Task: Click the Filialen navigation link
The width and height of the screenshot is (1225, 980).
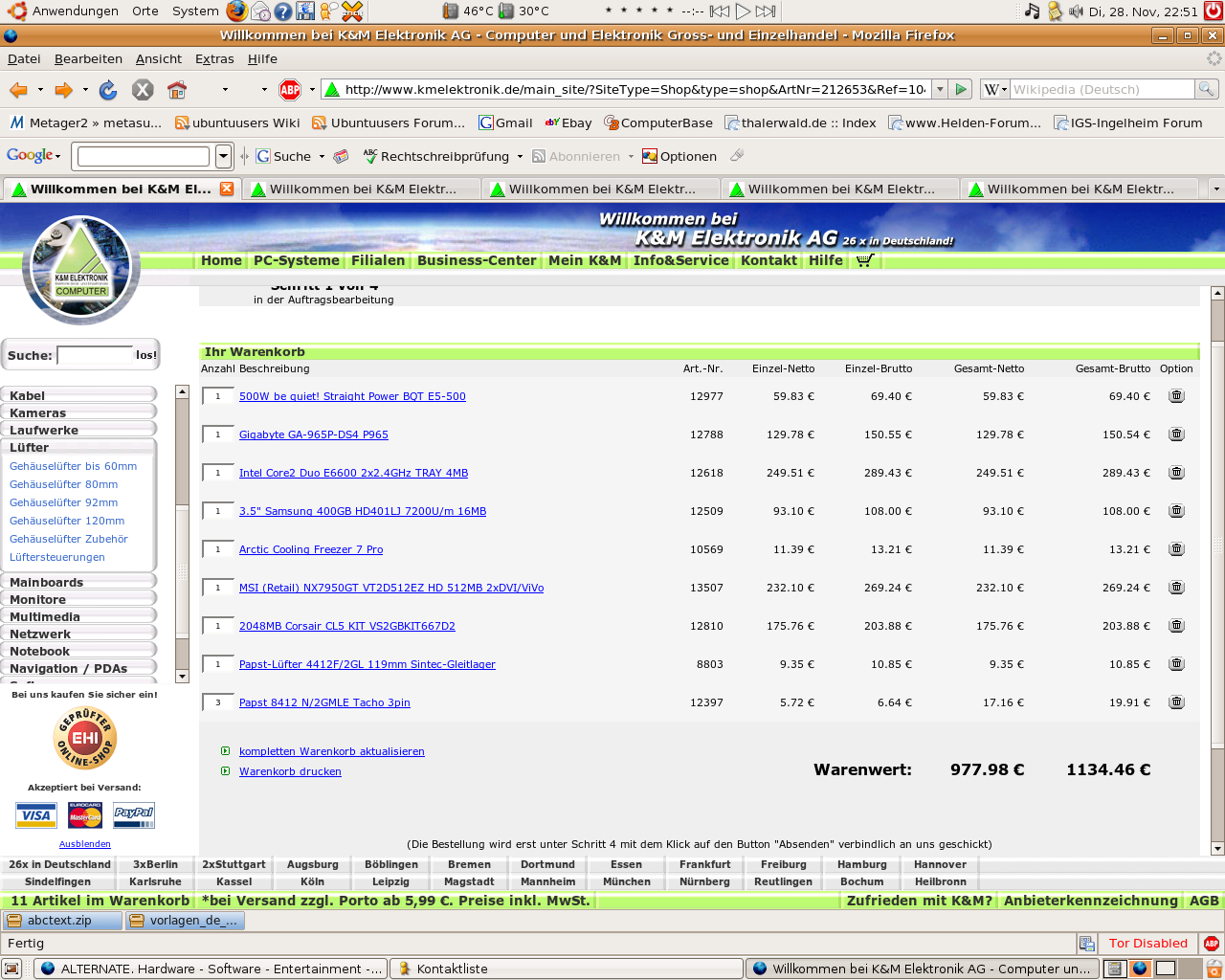Action: pos(378,260)
